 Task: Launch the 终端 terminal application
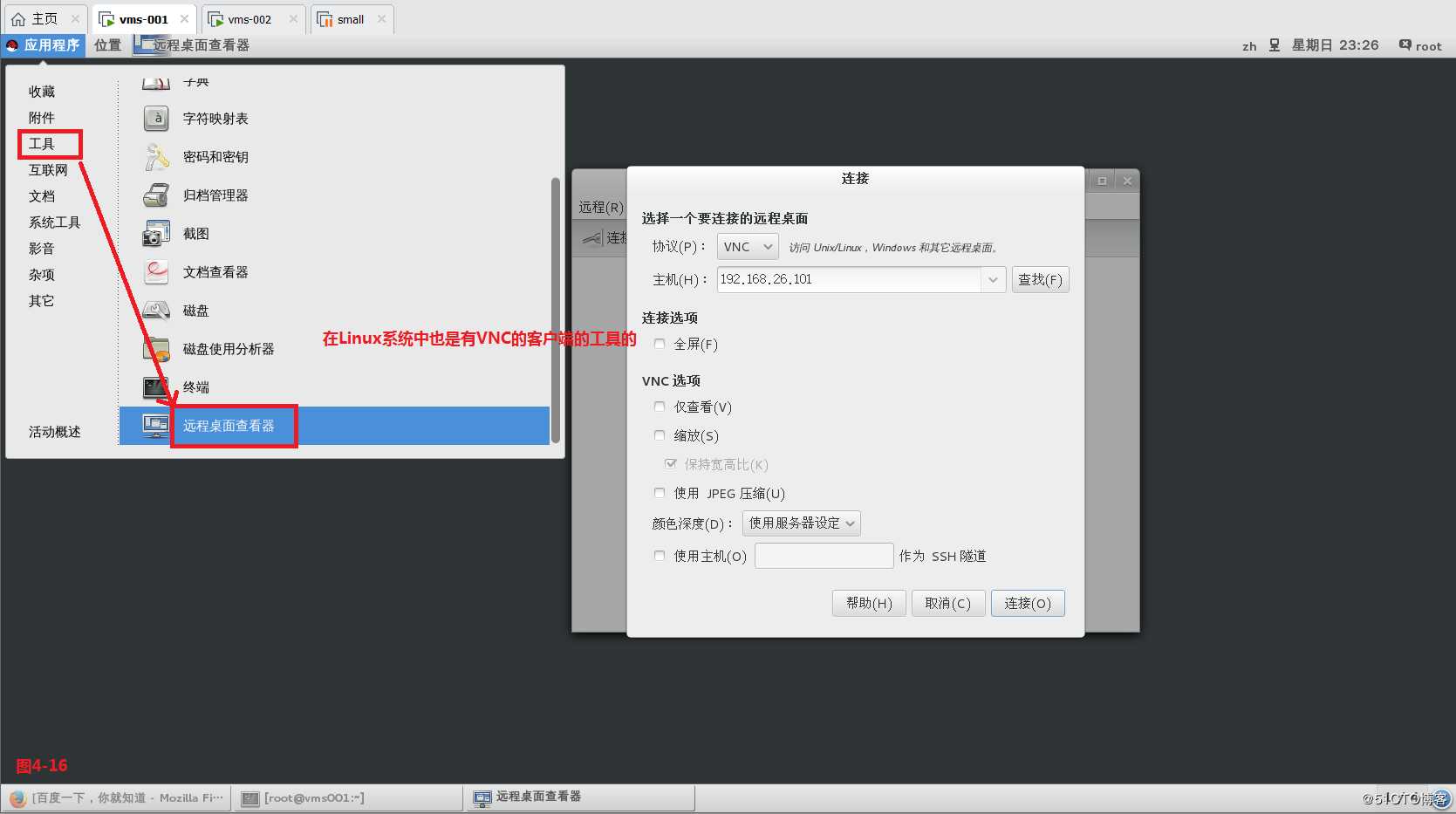click(x=194, y=386)
